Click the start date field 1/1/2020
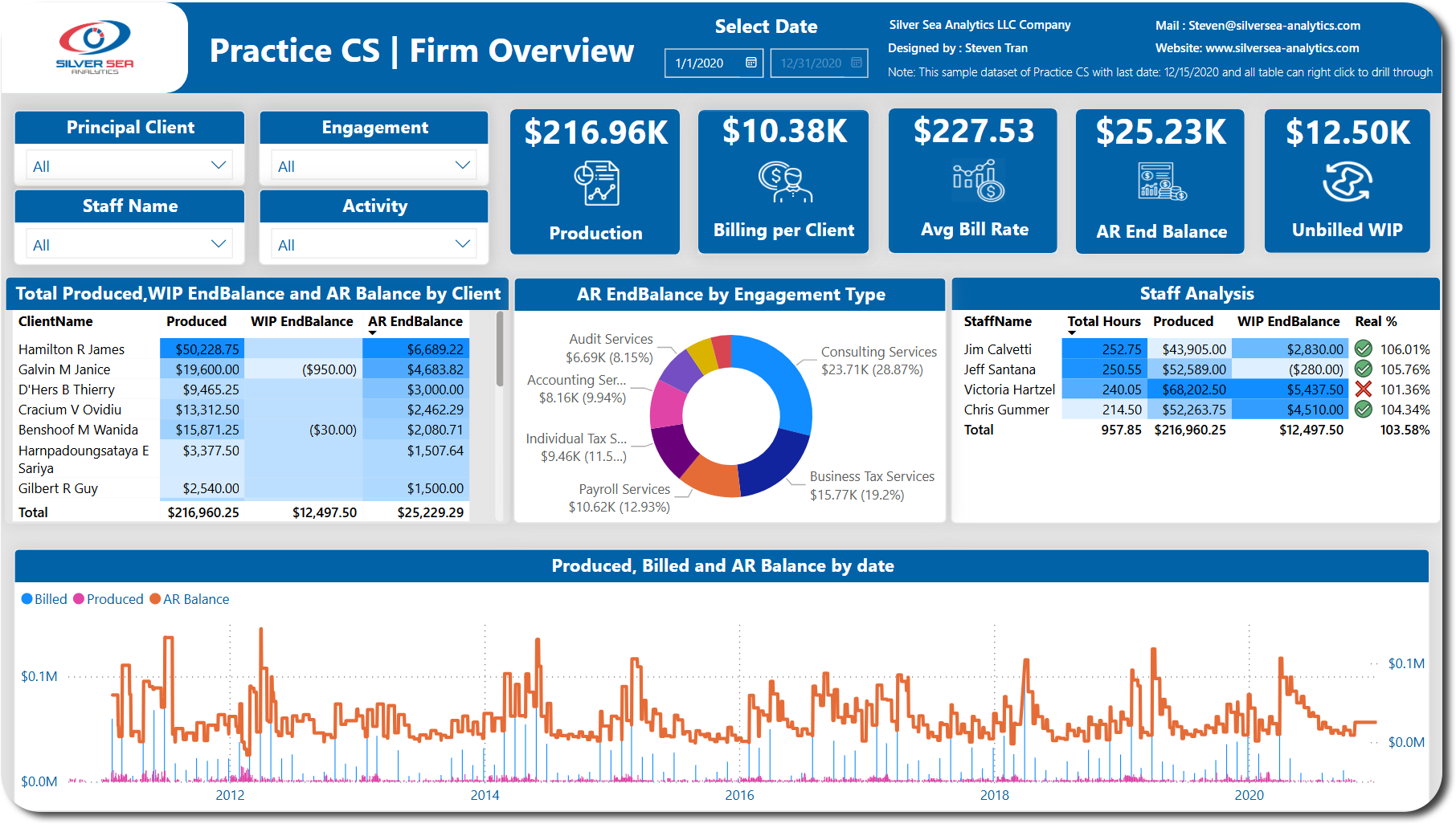Viewport: 1456px width, 824px height. tap(714, 63)
